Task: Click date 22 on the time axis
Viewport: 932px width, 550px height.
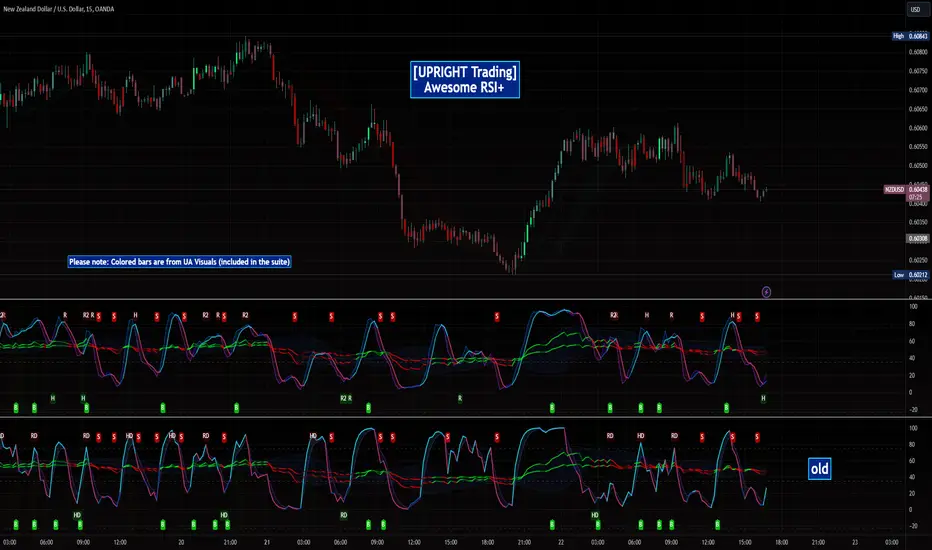Action: (560, 543)
